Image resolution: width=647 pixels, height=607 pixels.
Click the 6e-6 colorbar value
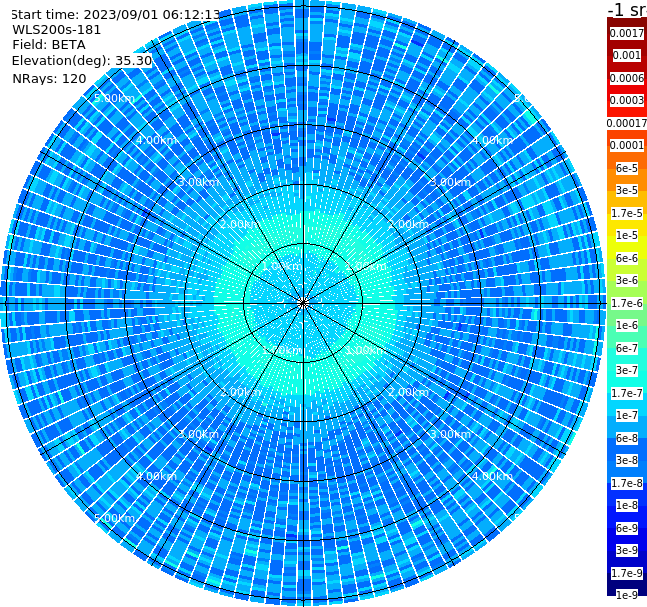pos(627,258)
